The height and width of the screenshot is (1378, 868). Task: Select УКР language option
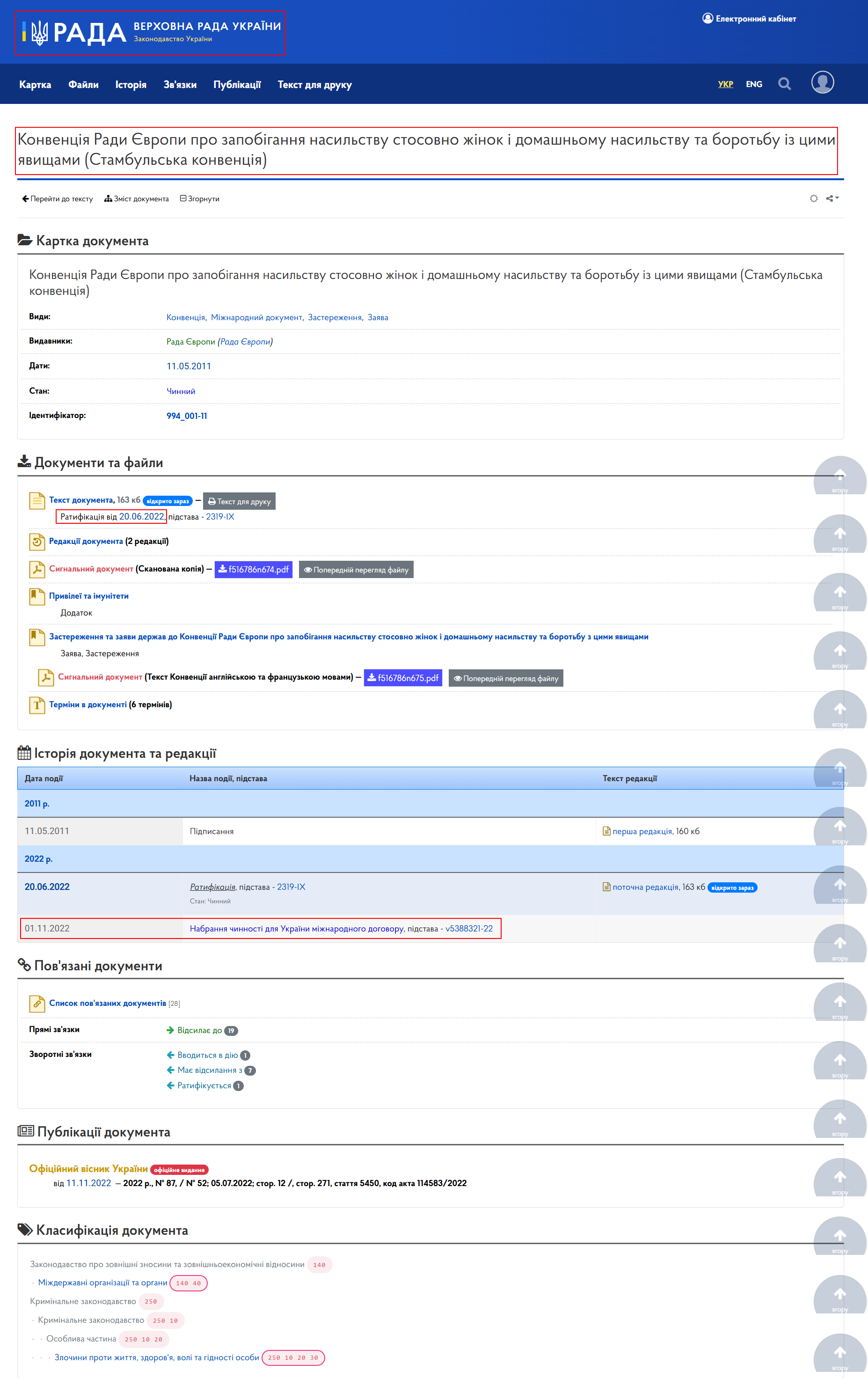(726, 84)
